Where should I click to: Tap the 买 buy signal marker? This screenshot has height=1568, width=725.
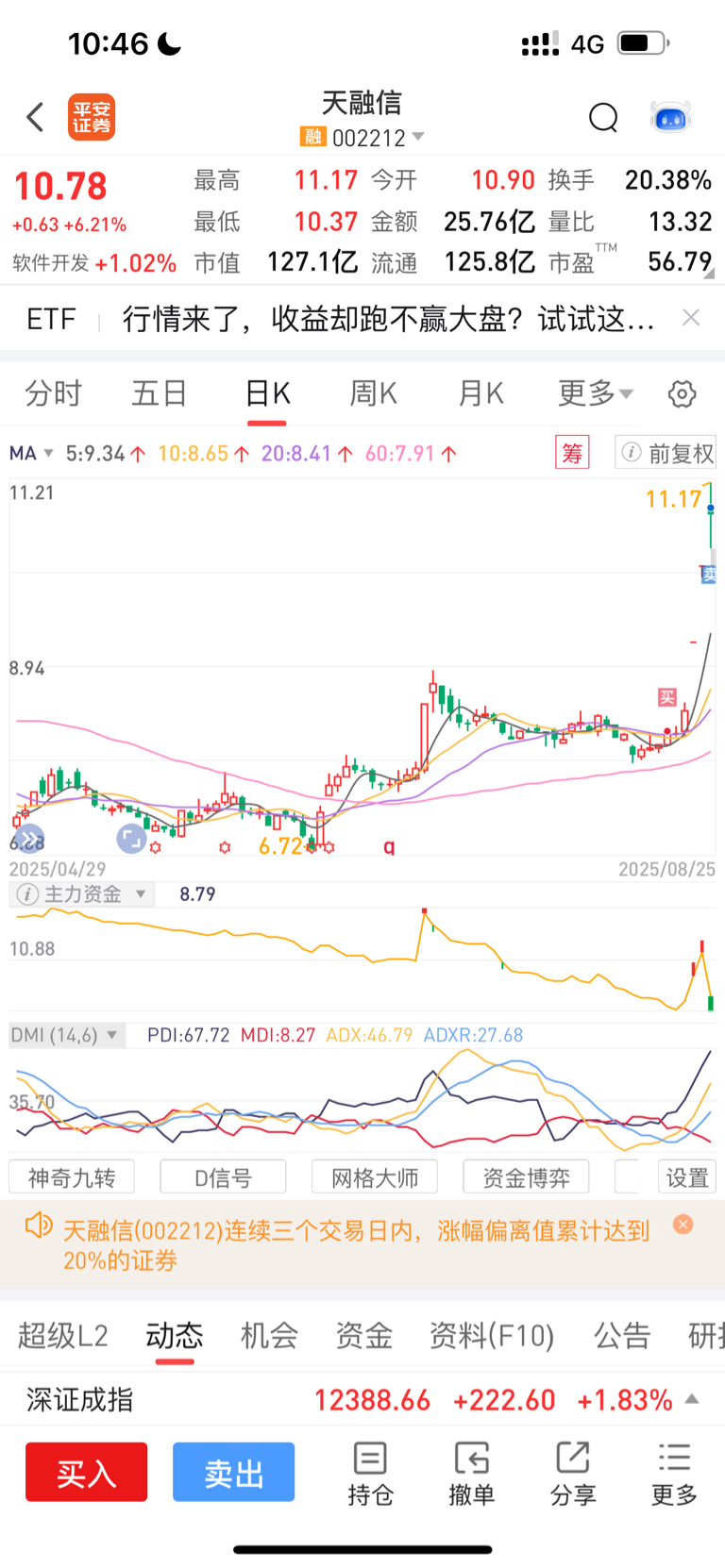[x=667, y=697]
